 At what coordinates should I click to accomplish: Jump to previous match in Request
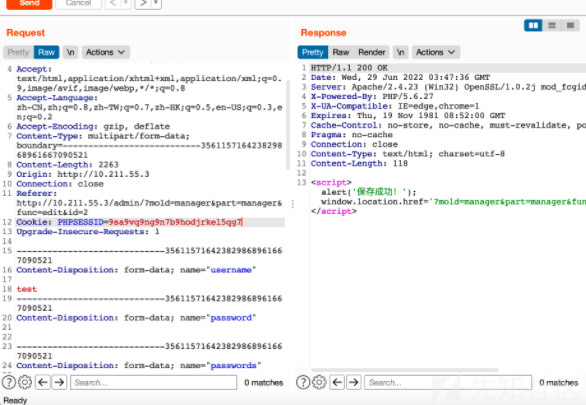pos(43,382)
